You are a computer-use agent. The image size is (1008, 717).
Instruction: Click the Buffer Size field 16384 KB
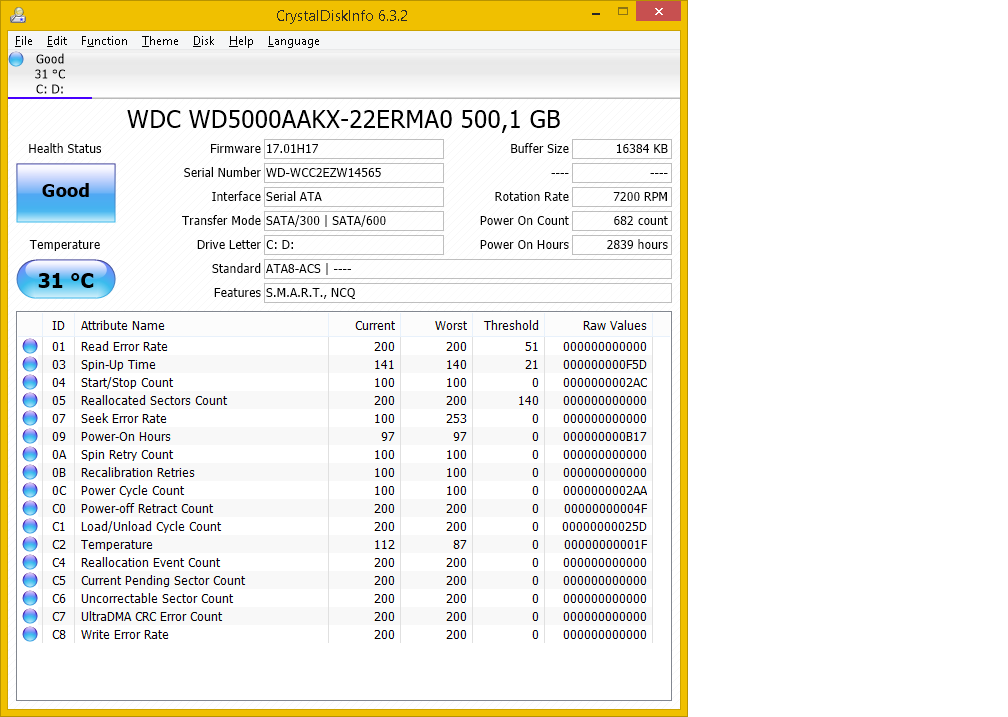(x=622, y=149)
